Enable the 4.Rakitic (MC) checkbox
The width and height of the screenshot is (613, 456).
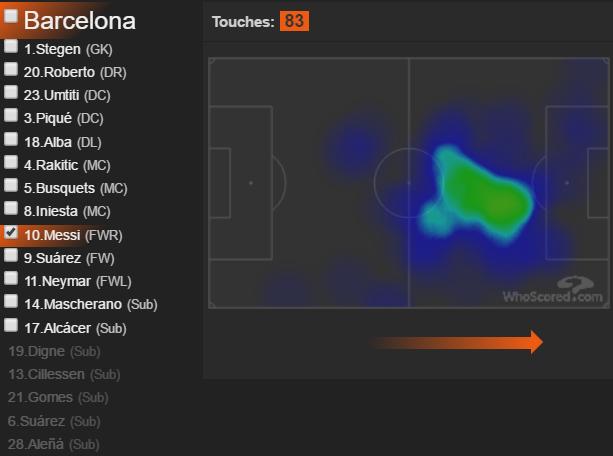(x=11, y=162)
